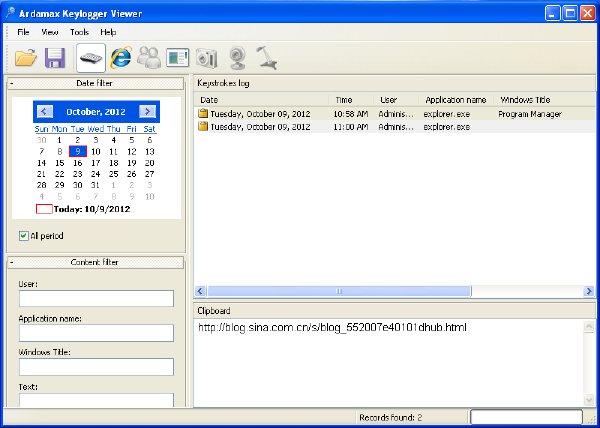
Task: Select October 31 in the calendar
Action: click(96, 185)
